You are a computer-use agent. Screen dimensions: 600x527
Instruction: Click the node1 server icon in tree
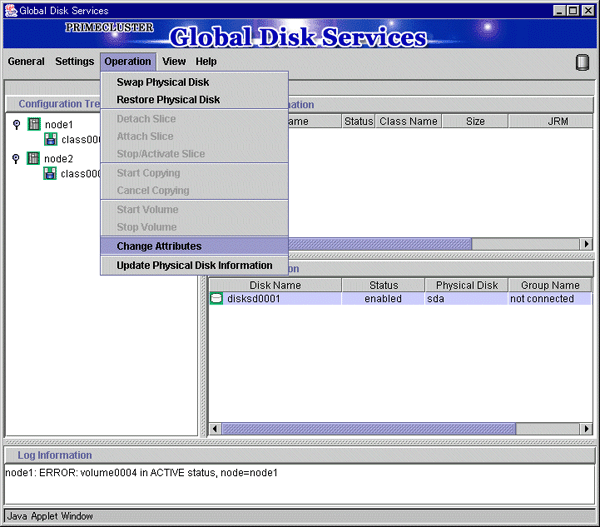tap(34, 124)
